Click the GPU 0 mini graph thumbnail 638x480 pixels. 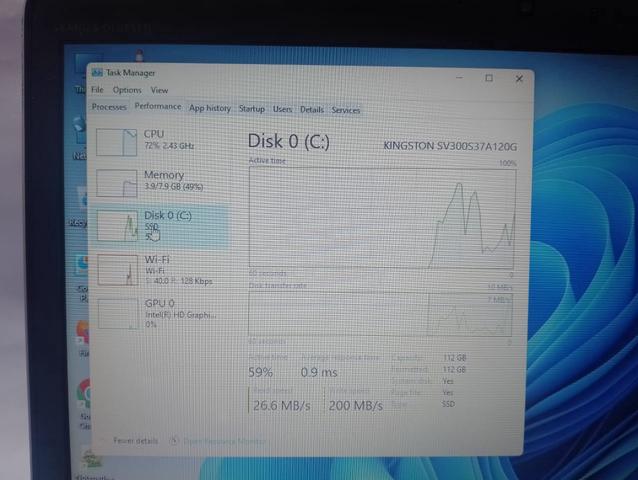(x=118, y=314)
